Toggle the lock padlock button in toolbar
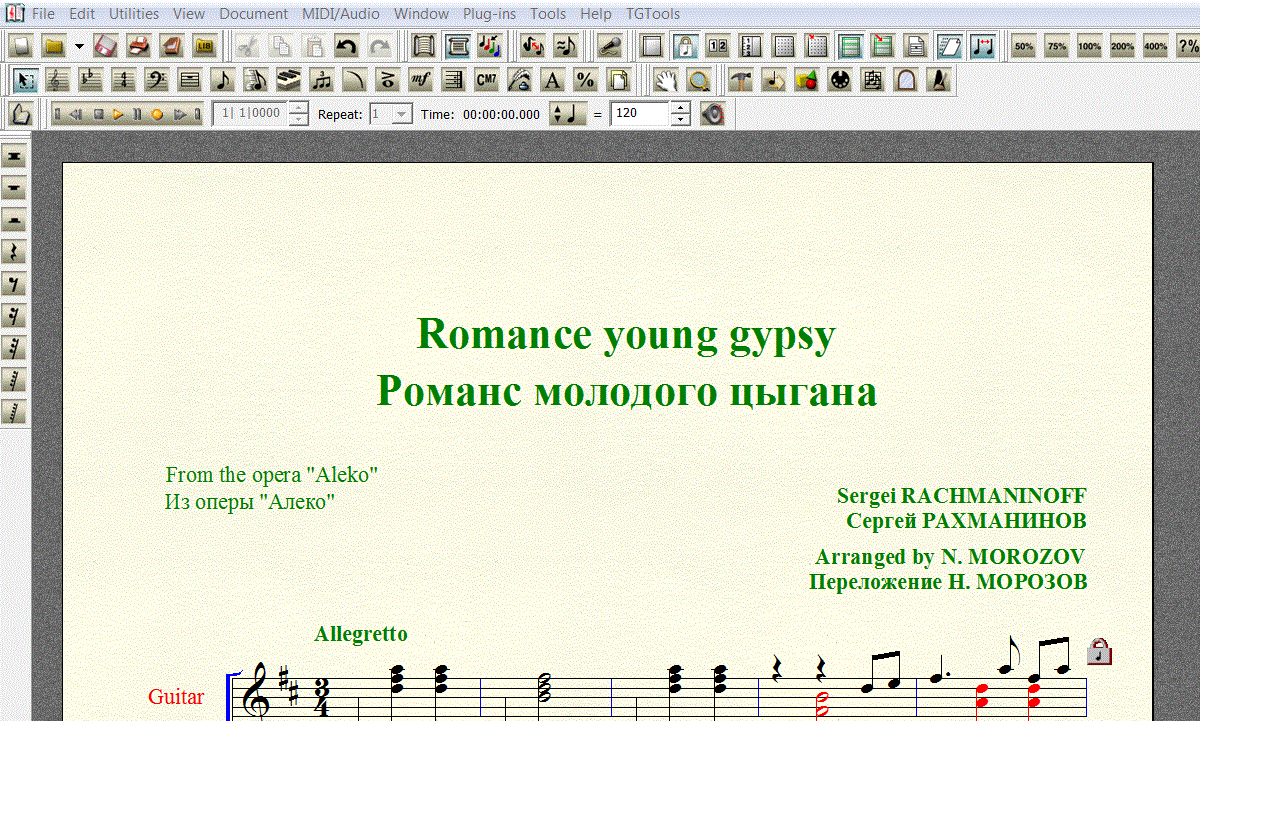This screenshot has width=1274, height=817. click(x=686, y=46)
